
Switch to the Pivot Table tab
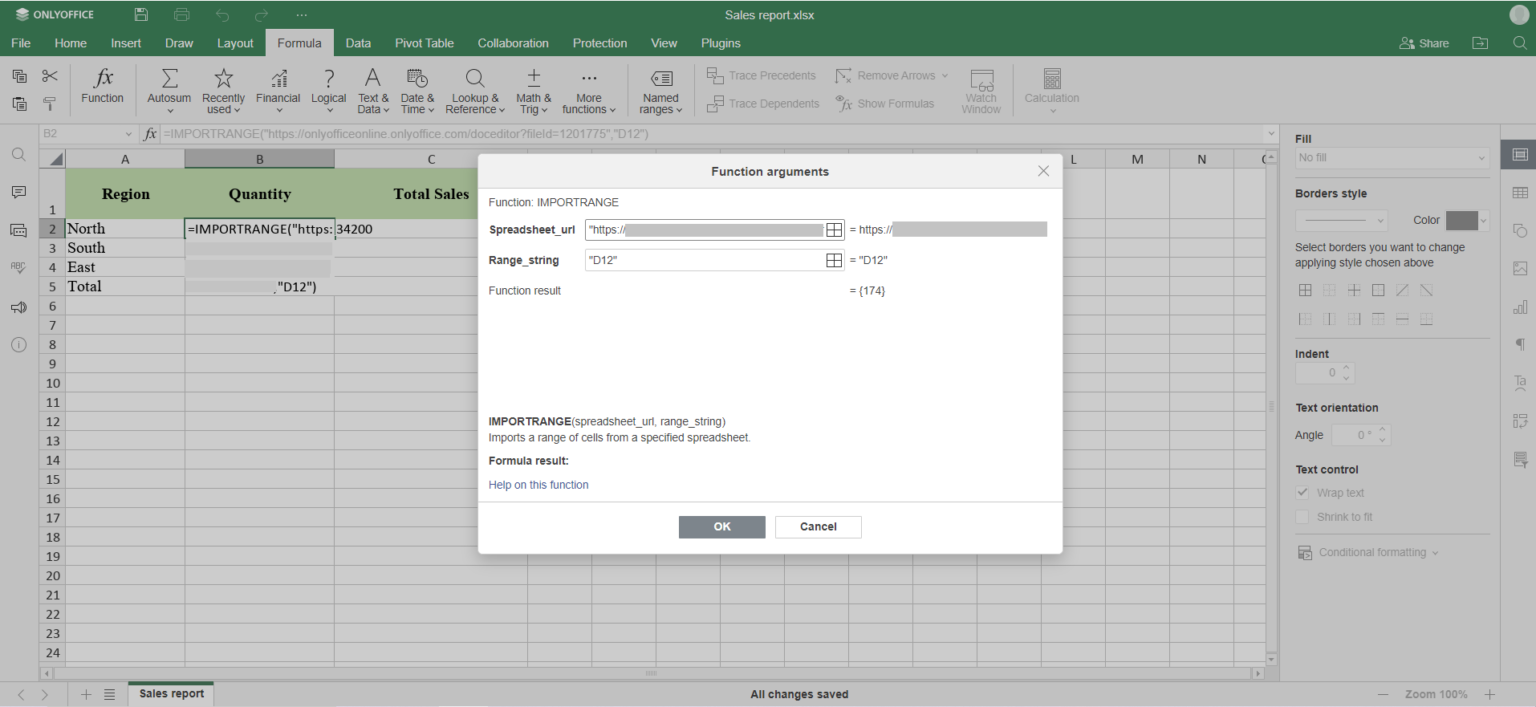(x=424, y=43)
